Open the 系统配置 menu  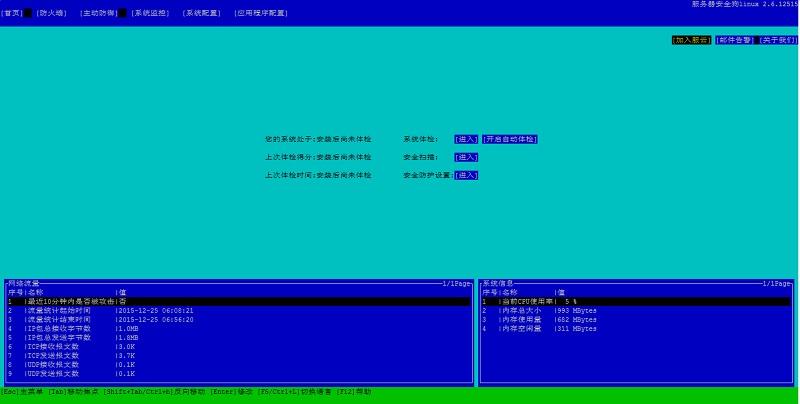click(x=201, y=13)
